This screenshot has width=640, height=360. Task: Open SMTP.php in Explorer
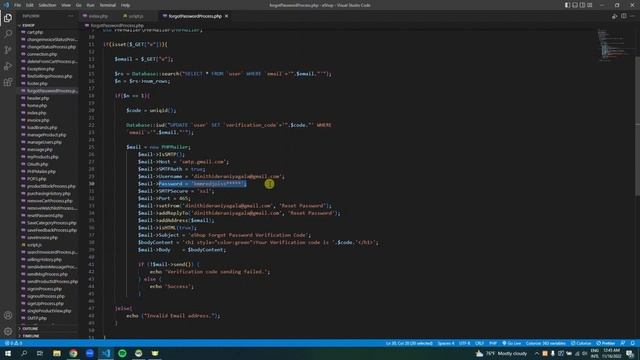click(37, 318)
